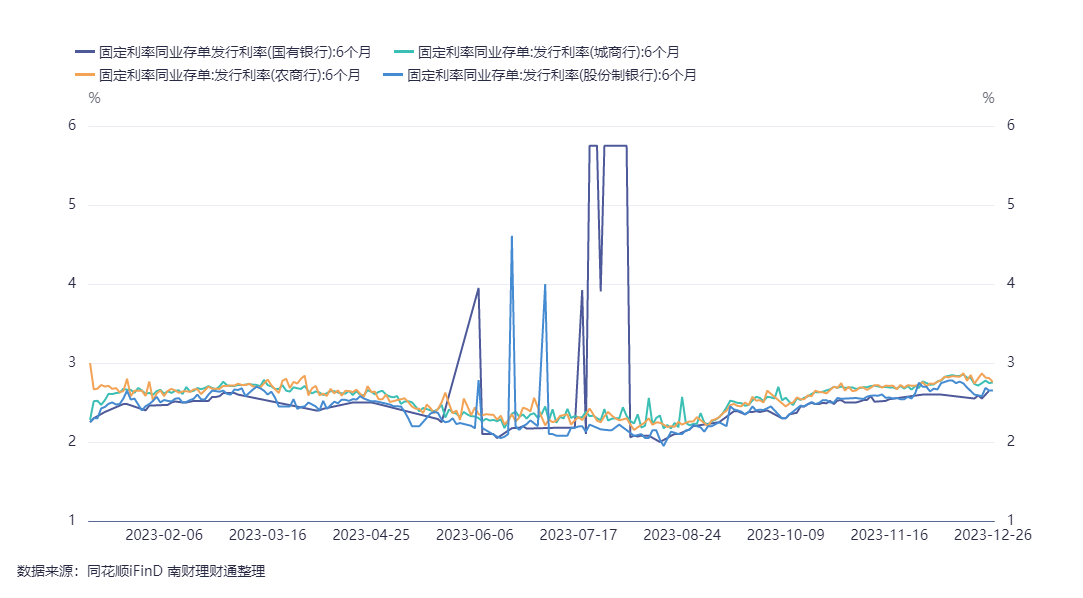This screenshot has width=1083, height=598.
Task: Click the 2023-12-26 x-axis date label
Action: (x=992, y=535)
